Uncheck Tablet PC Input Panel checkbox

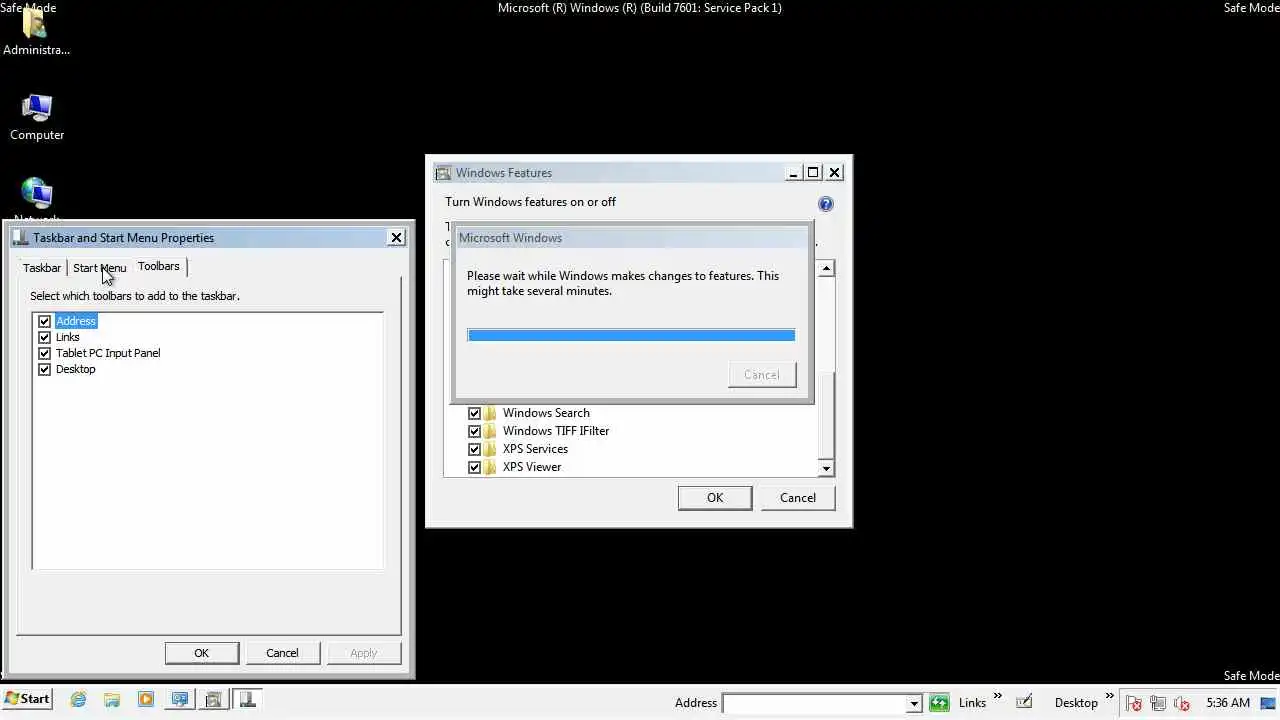44,353
